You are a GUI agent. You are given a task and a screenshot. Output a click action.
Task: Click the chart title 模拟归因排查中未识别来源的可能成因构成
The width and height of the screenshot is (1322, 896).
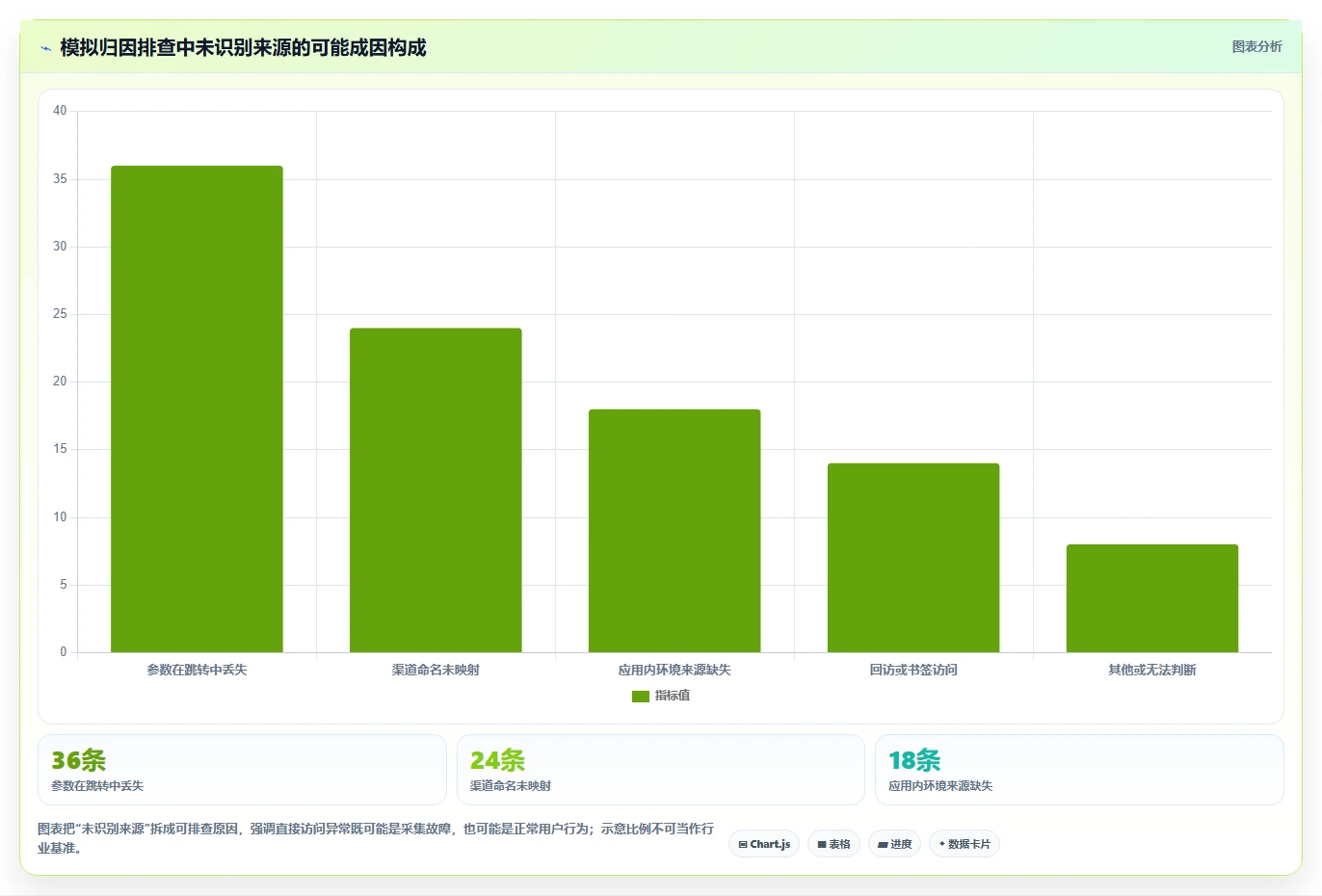tap(243, 48)
